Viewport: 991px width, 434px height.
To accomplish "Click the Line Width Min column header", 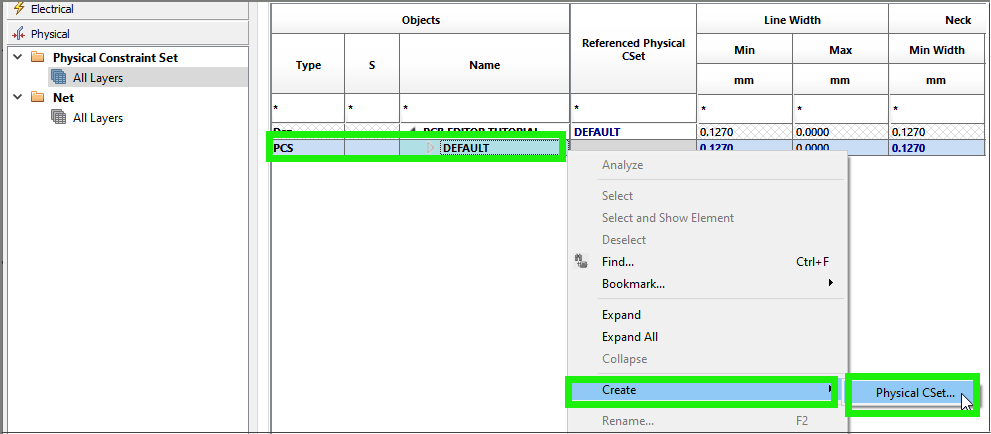I will [745, 49].
